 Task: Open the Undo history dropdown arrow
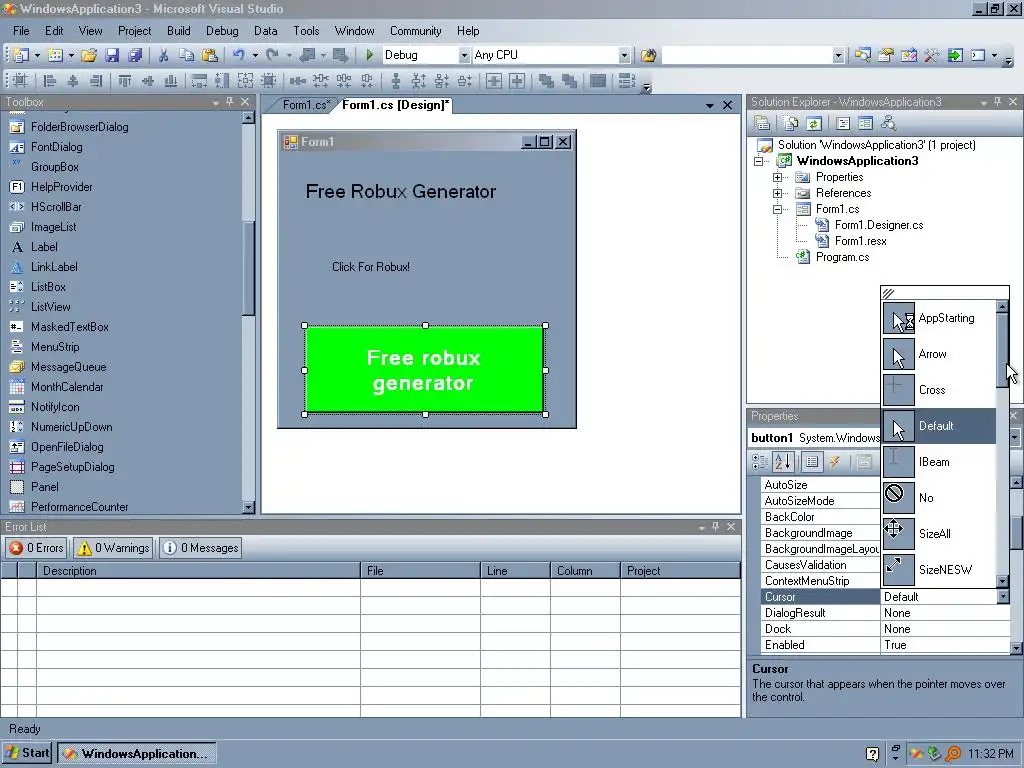255,56
